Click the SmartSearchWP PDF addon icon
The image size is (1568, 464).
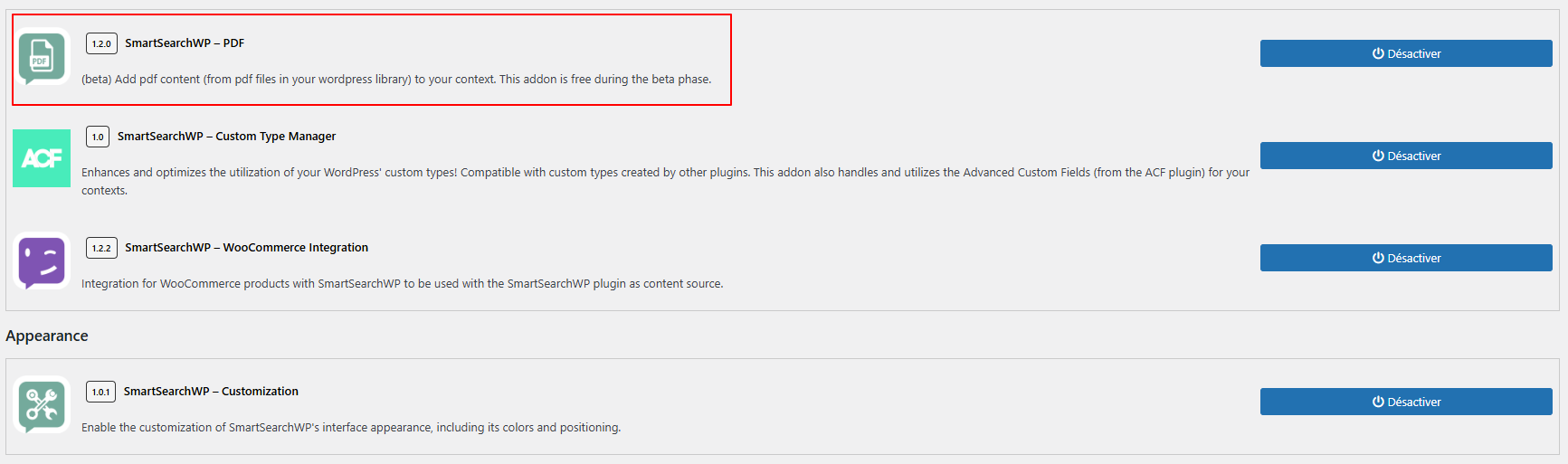(42, 57)
